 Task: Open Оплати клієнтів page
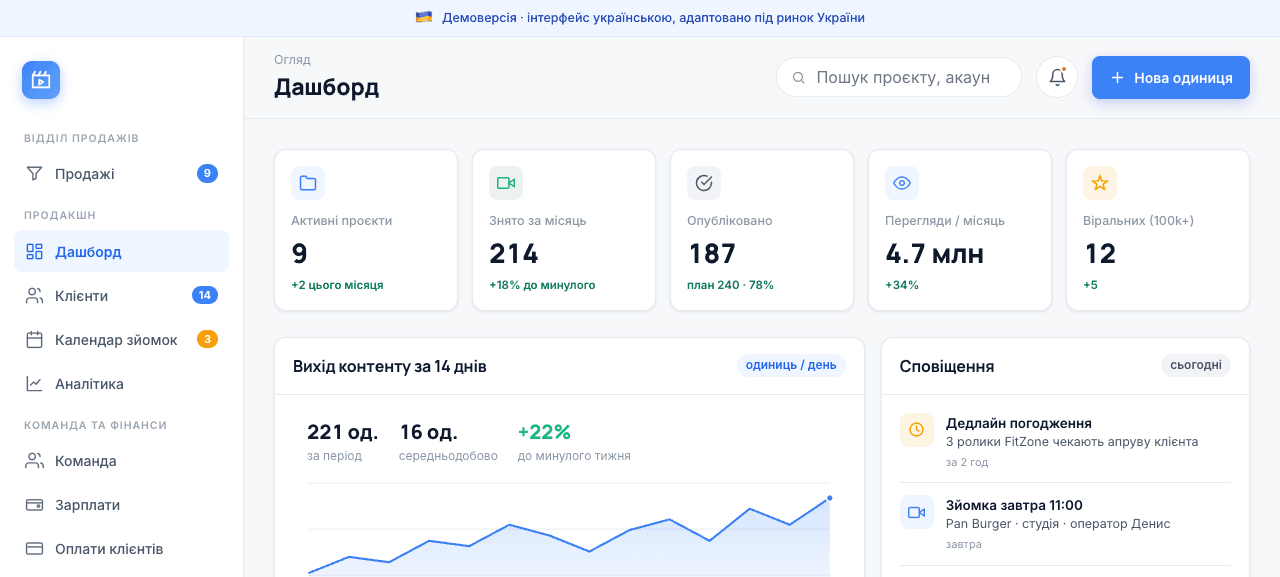click(x=121, y=549)
